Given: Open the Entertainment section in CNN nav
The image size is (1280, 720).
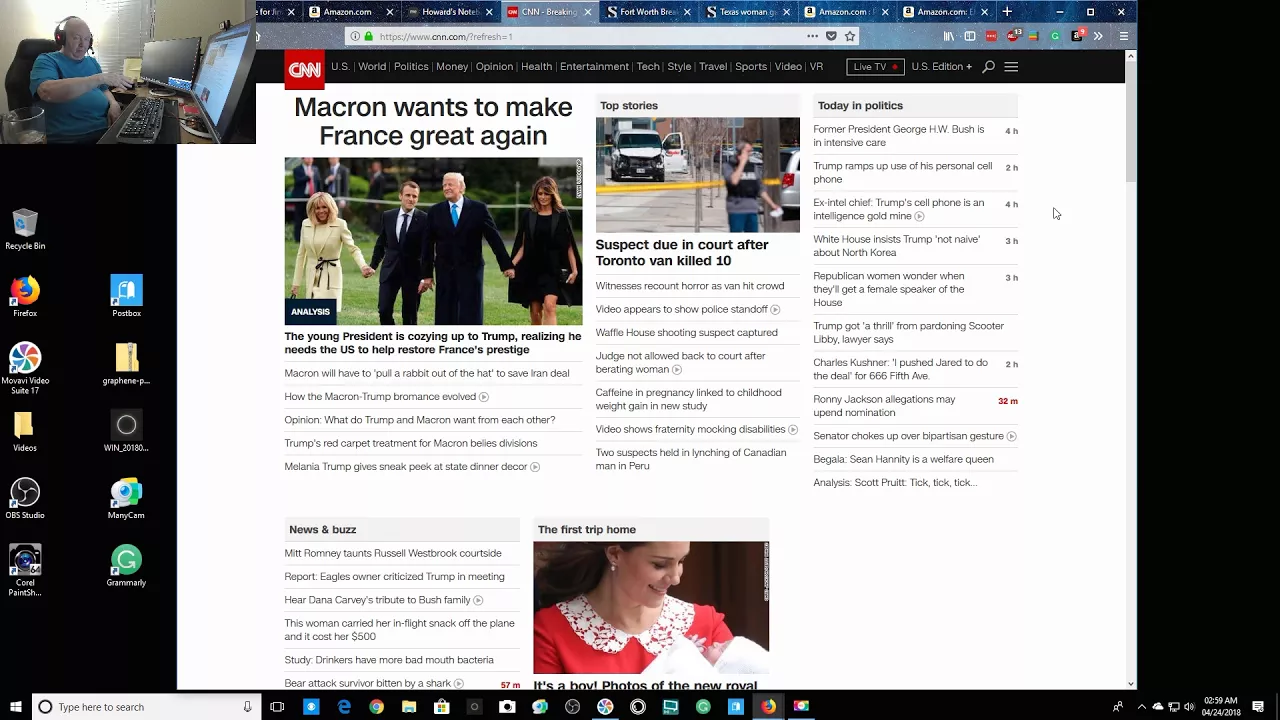Looking at the screenshot, I should [x=594, y=67].
